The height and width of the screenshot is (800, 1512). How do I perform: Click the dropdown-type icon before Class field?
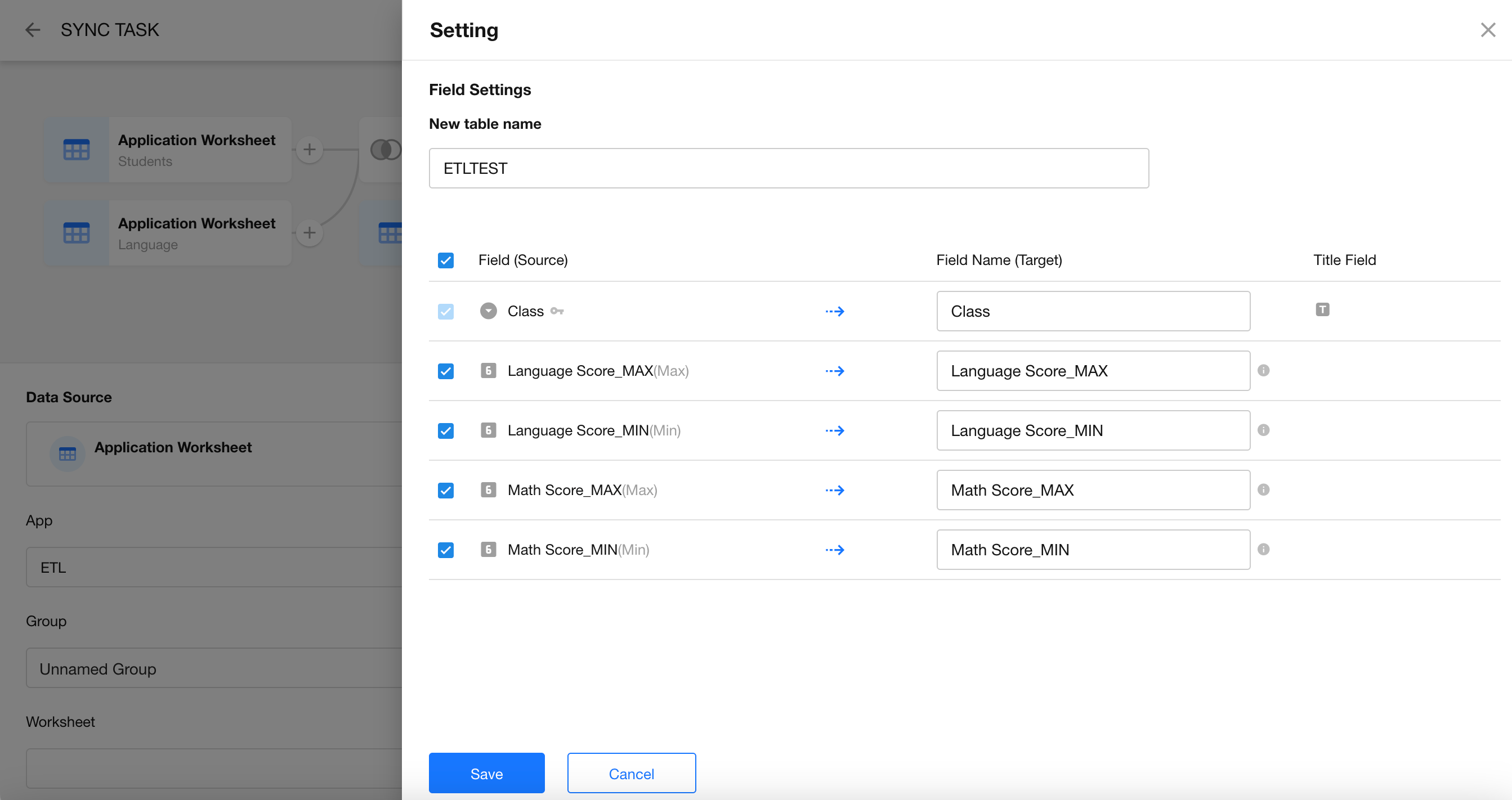click(x=487, y=311)
